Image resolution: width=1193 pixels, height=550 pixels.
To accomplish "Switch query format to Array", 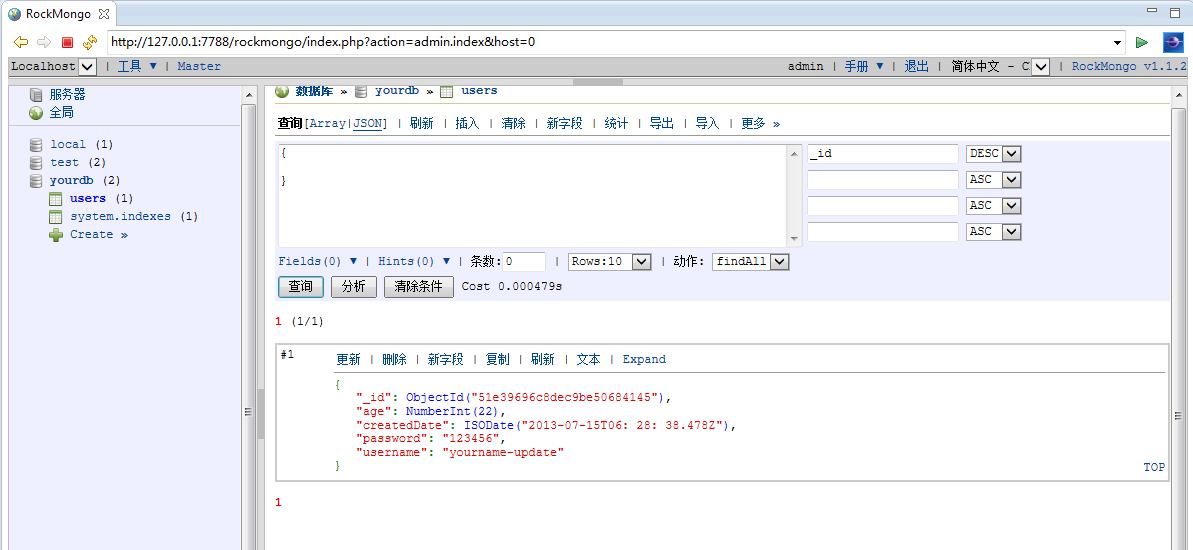I will tap(327, 124).
